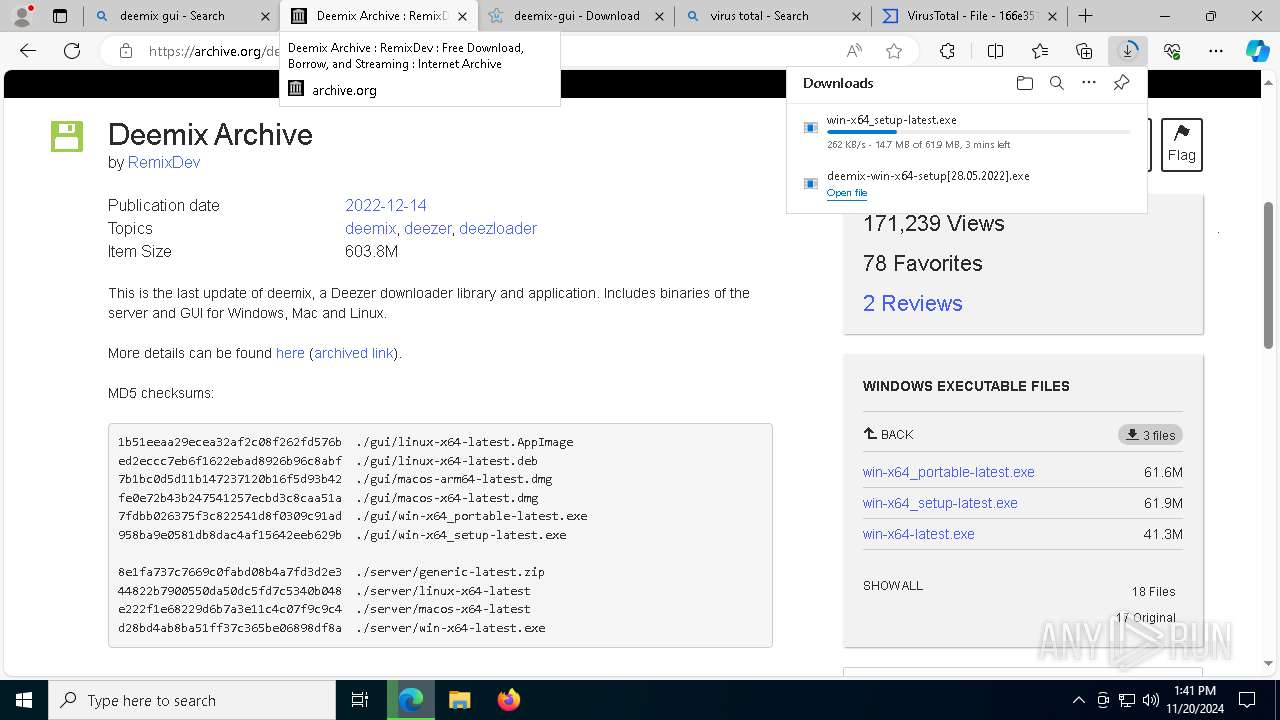Launch the Copilot sidebar icon
1280x720 pixels.
click(x=1257, y=51)
